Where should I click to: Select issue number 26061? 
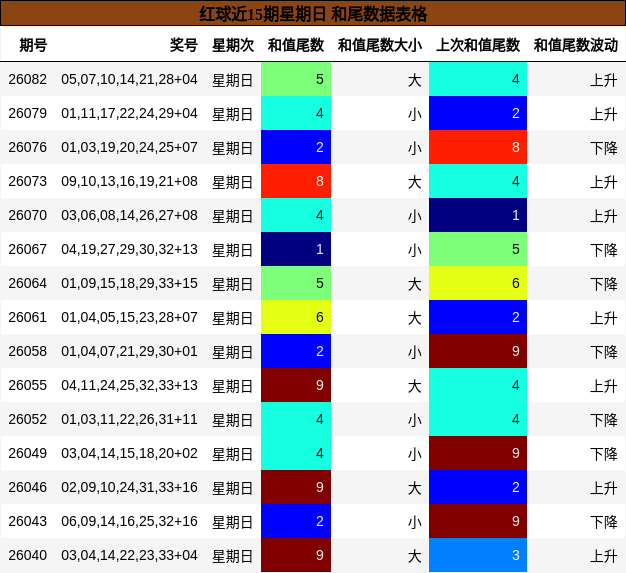(28, 317)
